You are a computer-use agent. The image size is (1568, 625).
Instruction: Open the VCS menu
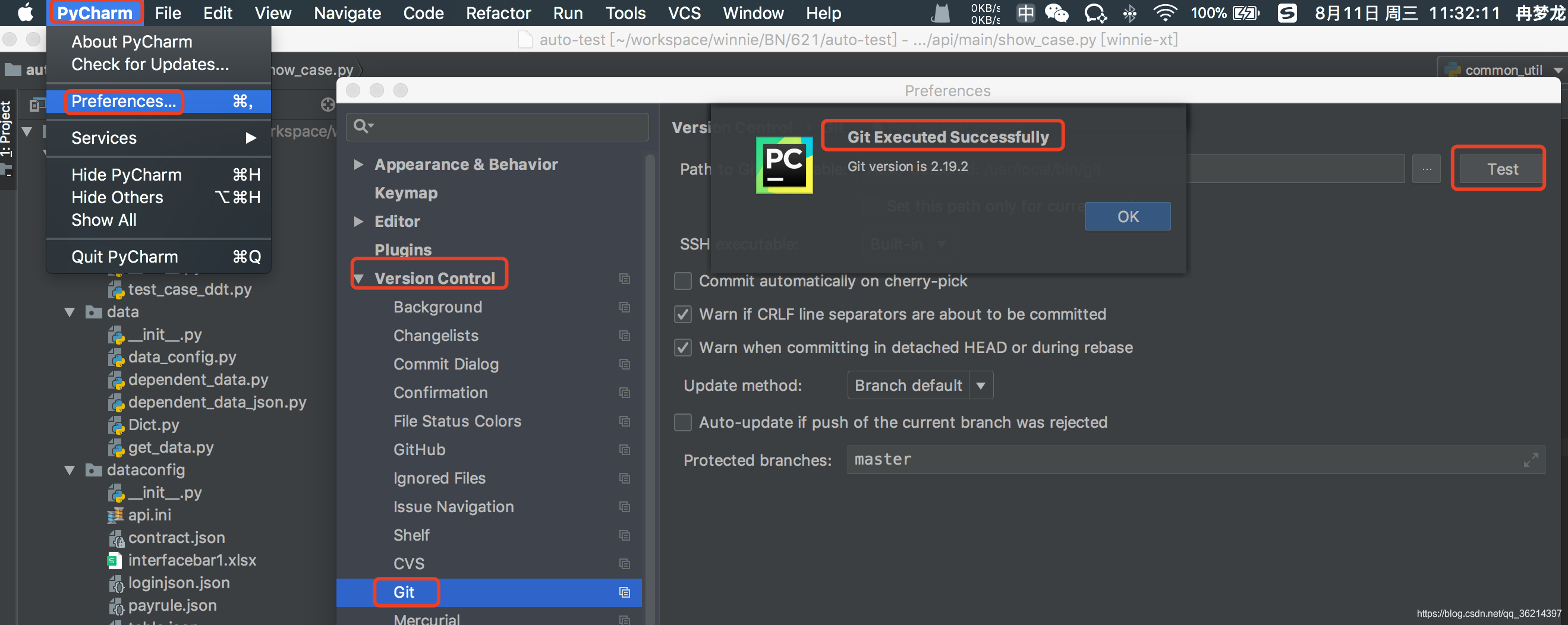coord(684,13)
